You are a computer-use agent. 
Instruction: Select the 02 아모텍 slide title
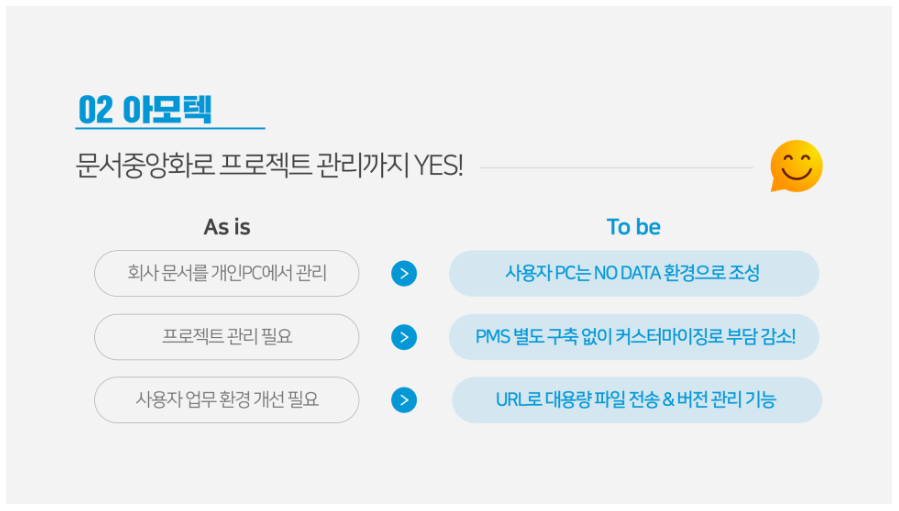click(145, 109)
